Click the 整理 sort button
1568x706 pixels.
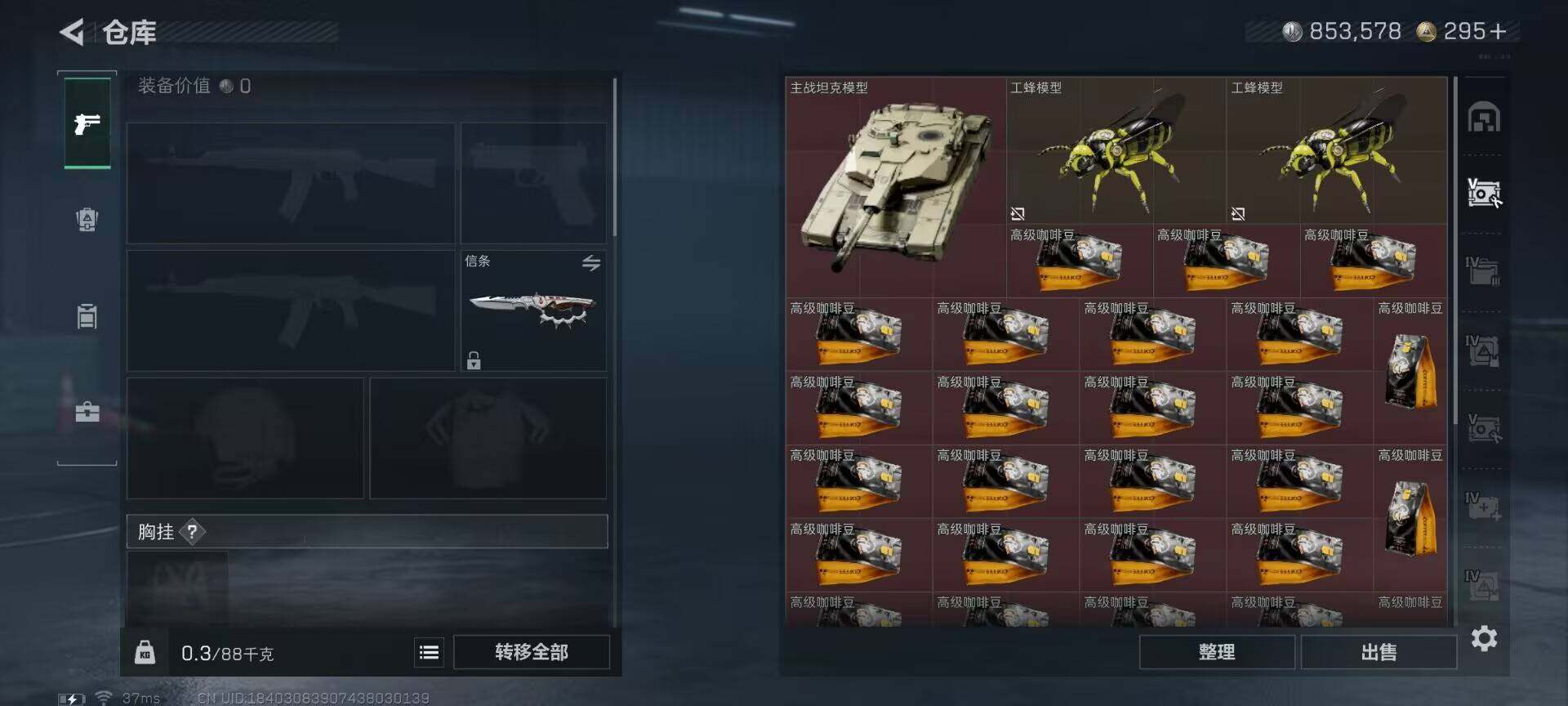(1216, 652)
